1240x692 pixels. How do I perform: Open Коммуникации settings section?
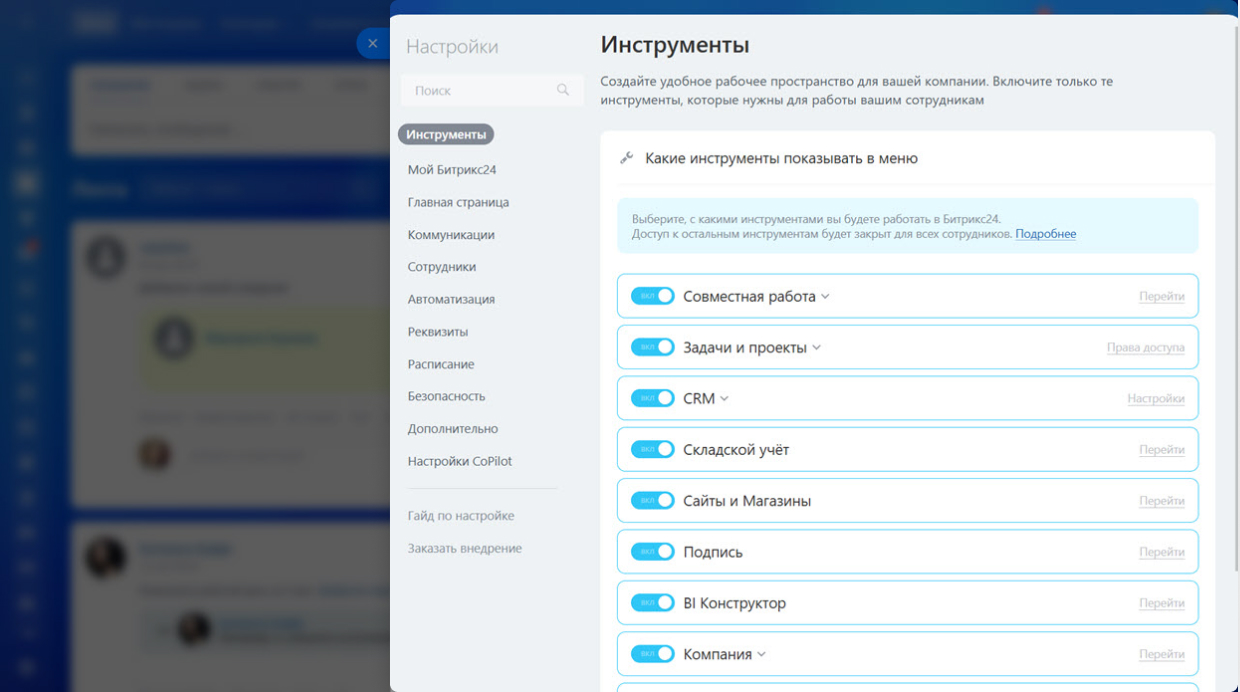click(451, 235)
